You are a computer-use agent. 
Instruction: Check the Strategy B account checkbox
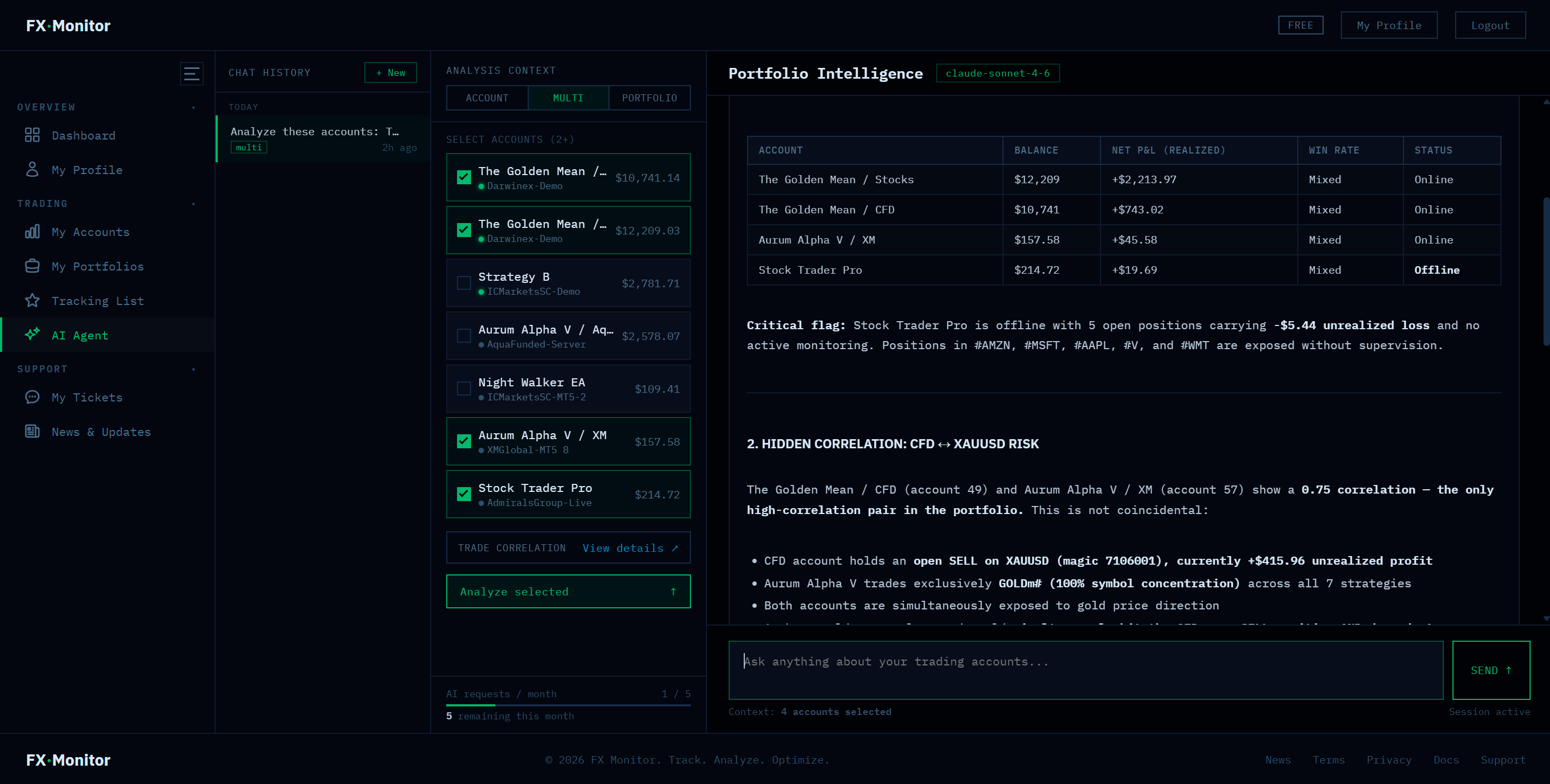pyautogui.click(x=464, y=283)
